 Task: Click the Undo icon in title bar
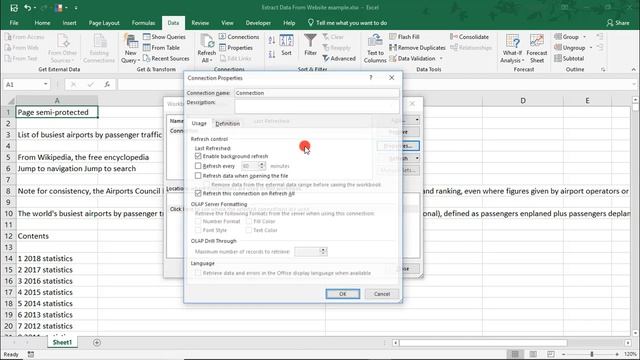click(27, 7)
